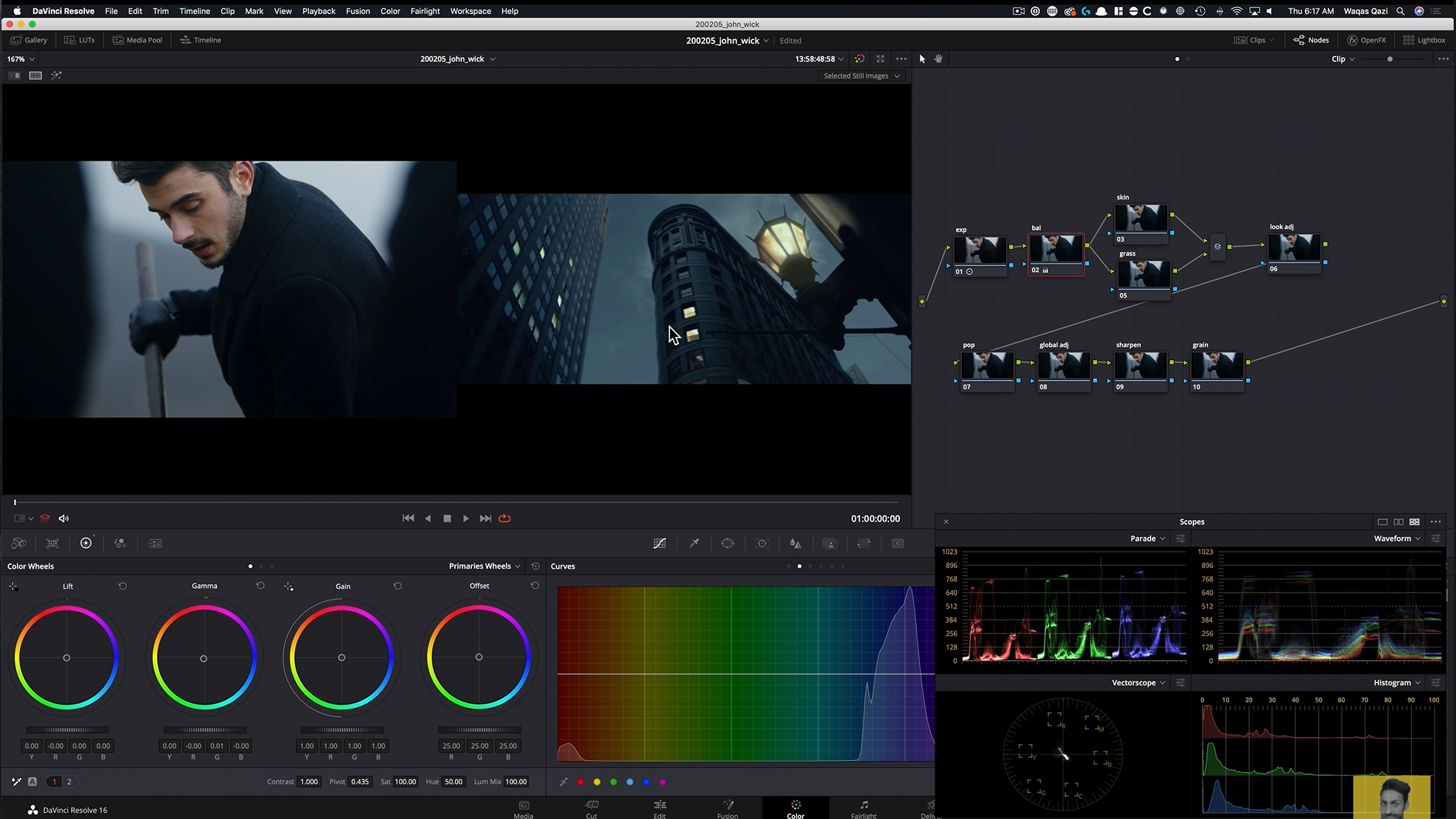Viewport: 1456px width, 819px height.
Task: Open the Tracker palette
Action: (762, 543)
